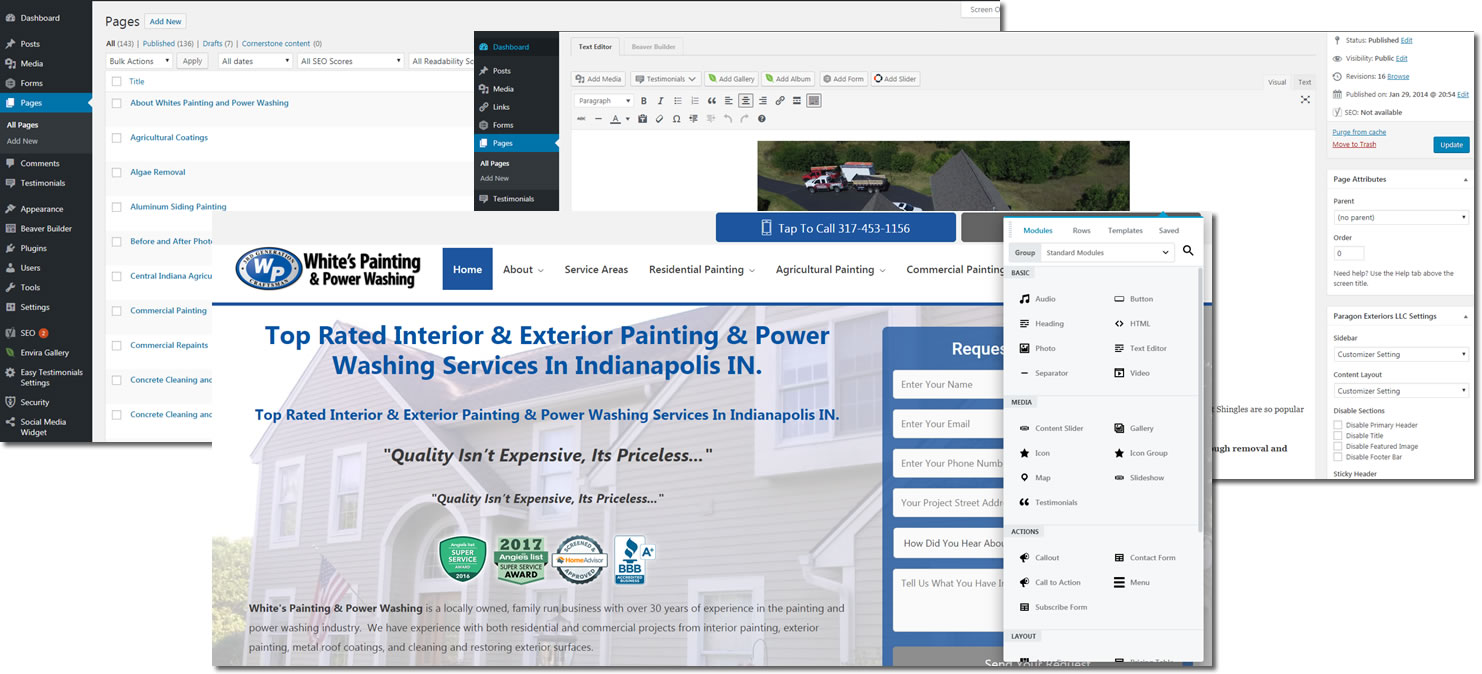Tick checkbox for About Whites Painting page
Screen dimensions: 1482x674
click(x=117, y=103)
